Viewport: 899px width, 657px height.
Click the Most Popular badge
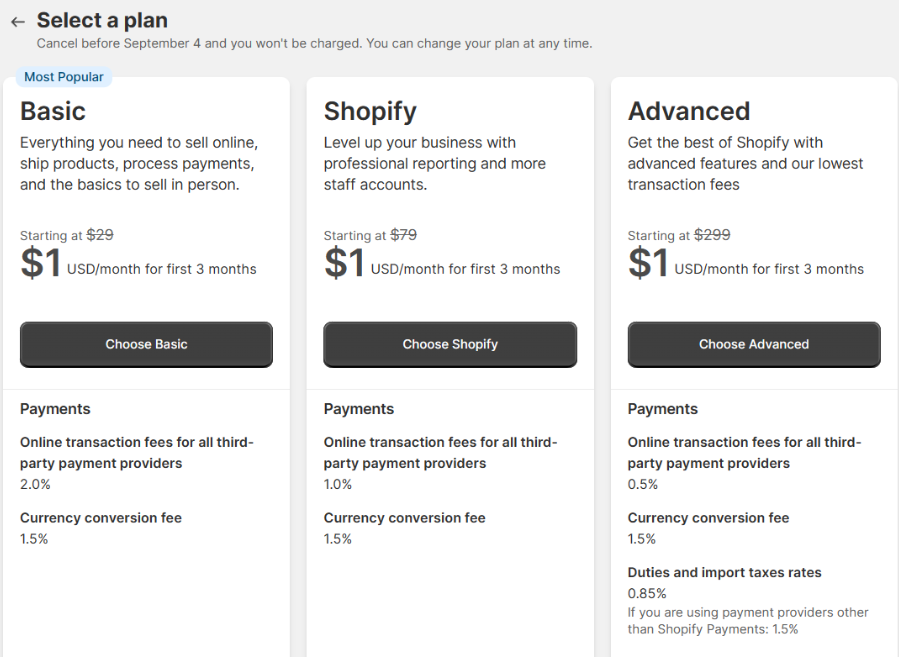[64, 77]
